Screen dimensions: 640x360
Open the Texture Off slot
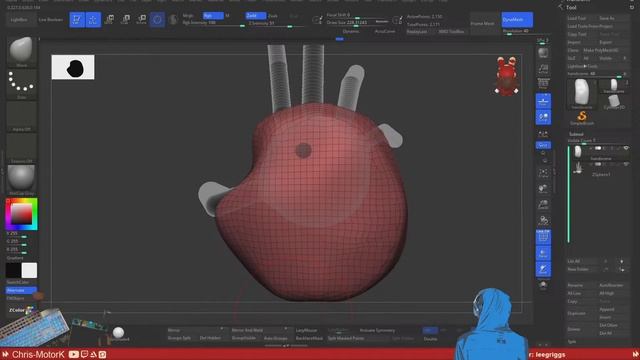coord(21,148)
